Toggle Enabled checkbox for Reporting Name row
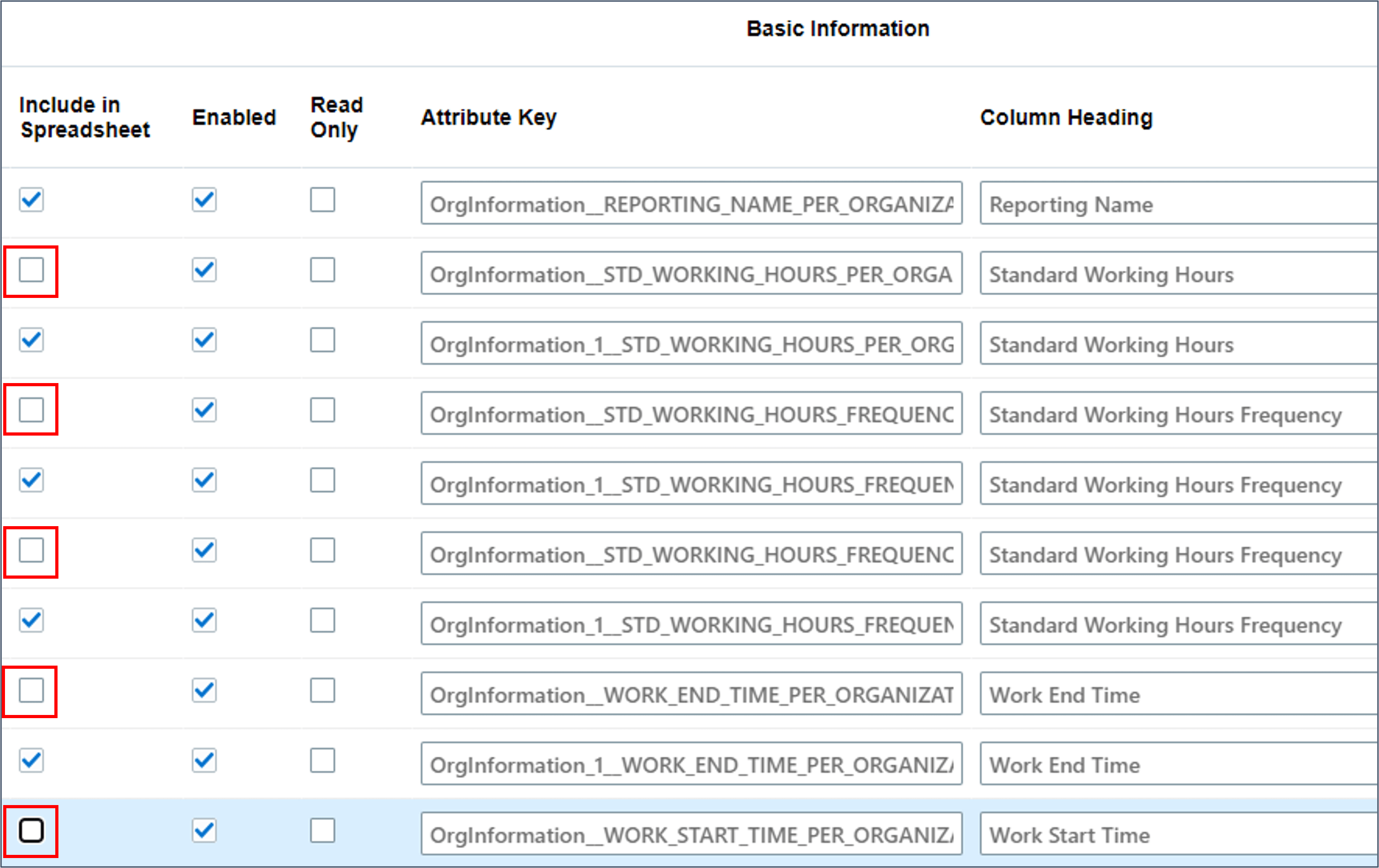The image size is (1379, 868). coord(204,200)
